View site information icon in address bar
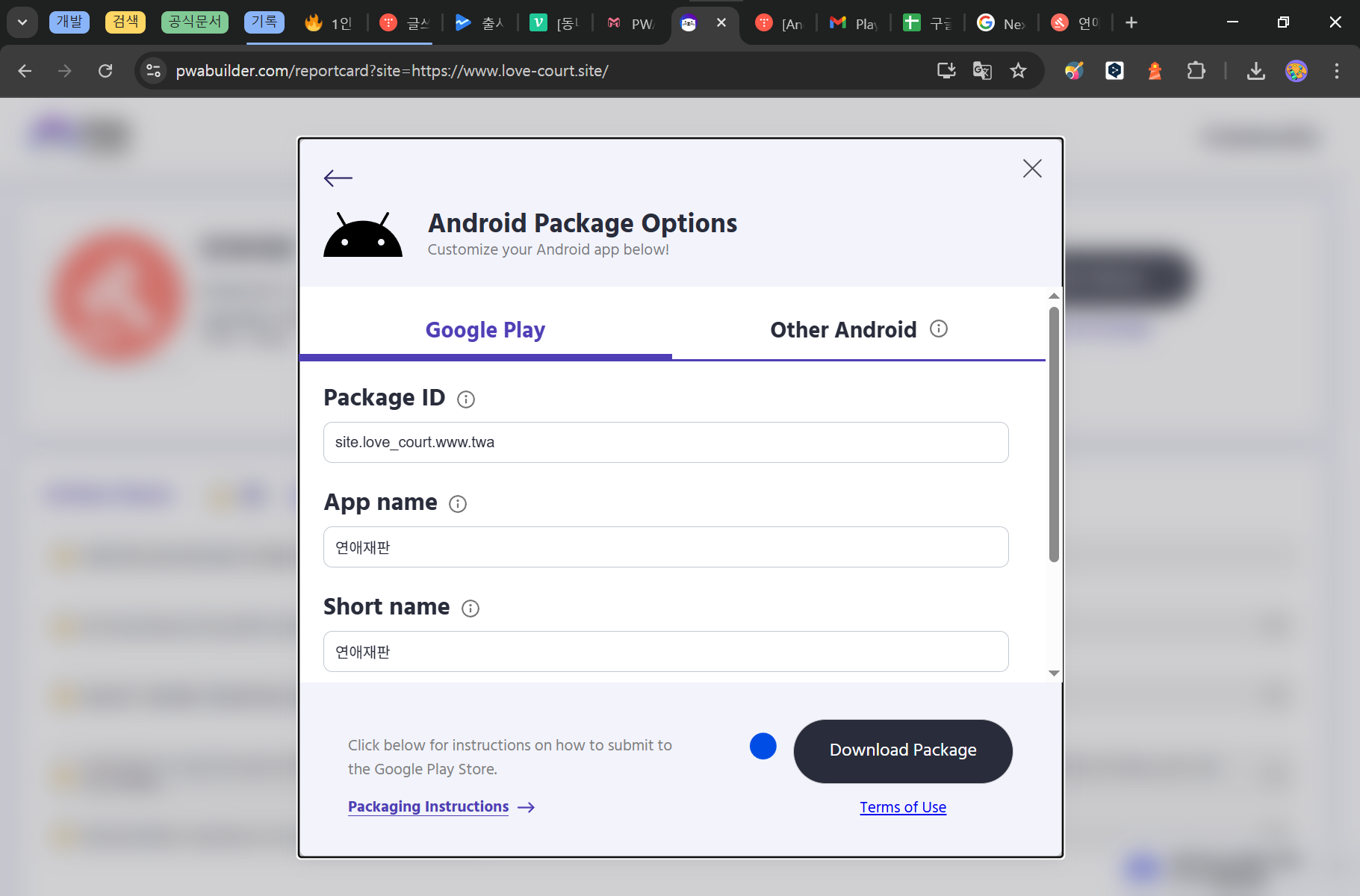 click(153, 71)
